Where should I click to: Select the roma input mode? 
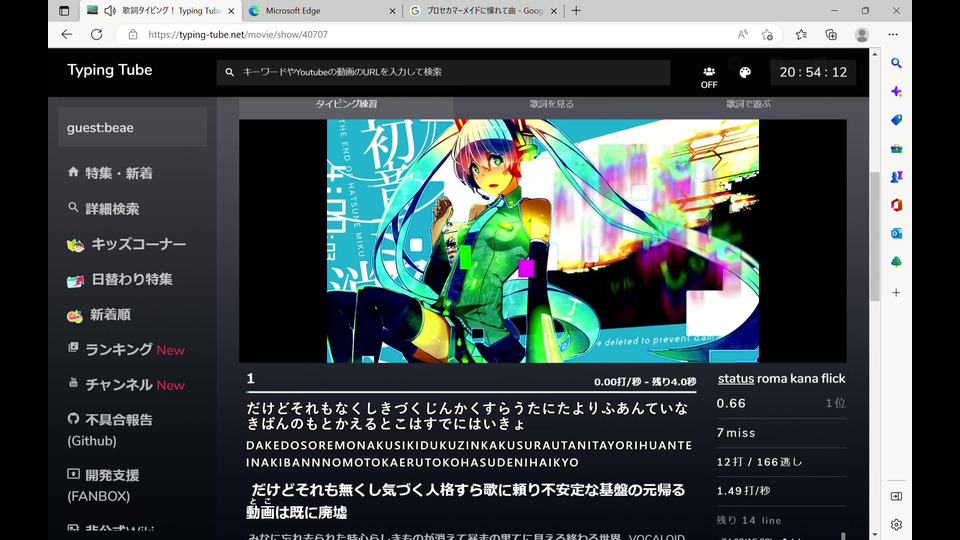tap(772, 378)
